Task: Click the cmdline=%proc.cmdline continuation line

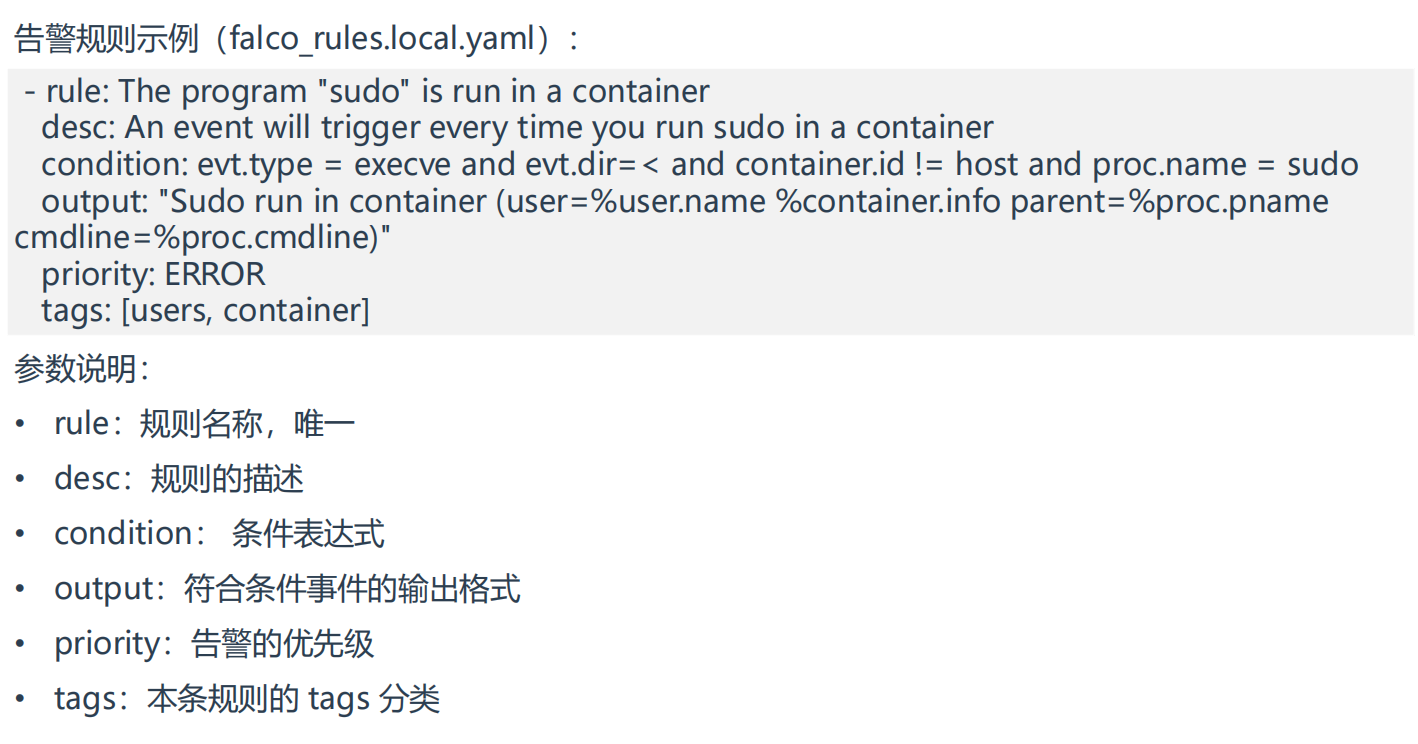Action: (204, 237)
